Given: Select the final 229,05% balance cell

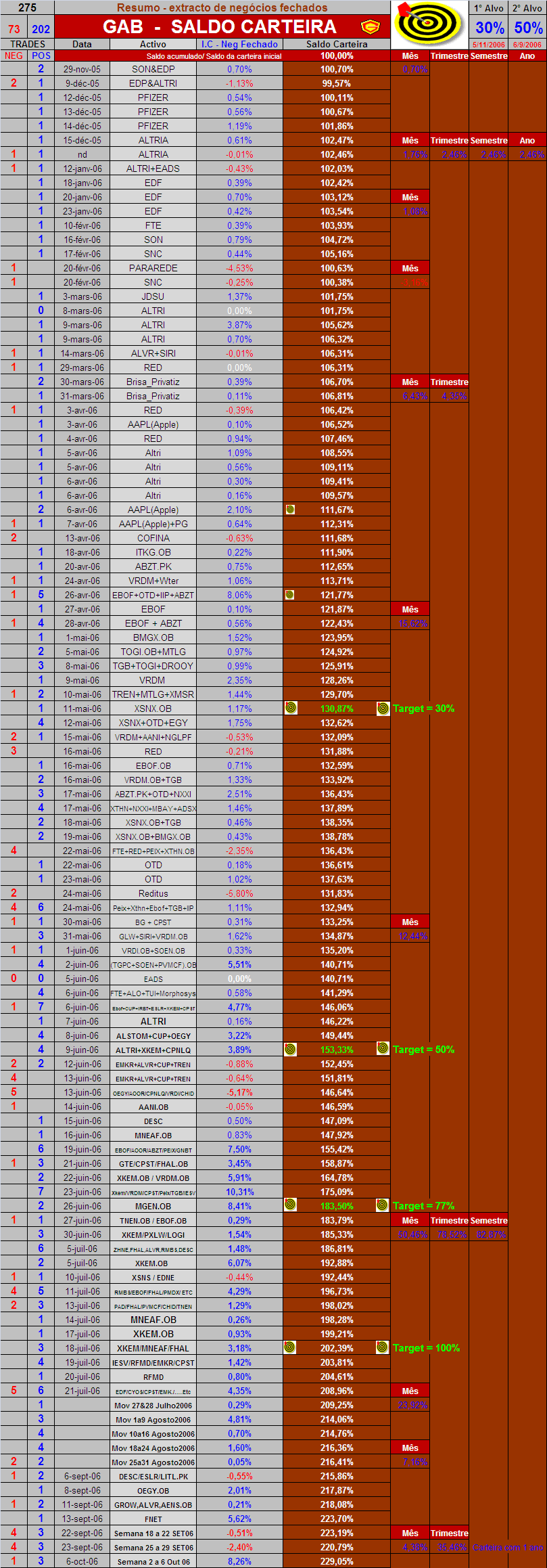Looking at the screenshot, I should (337, 1561).
